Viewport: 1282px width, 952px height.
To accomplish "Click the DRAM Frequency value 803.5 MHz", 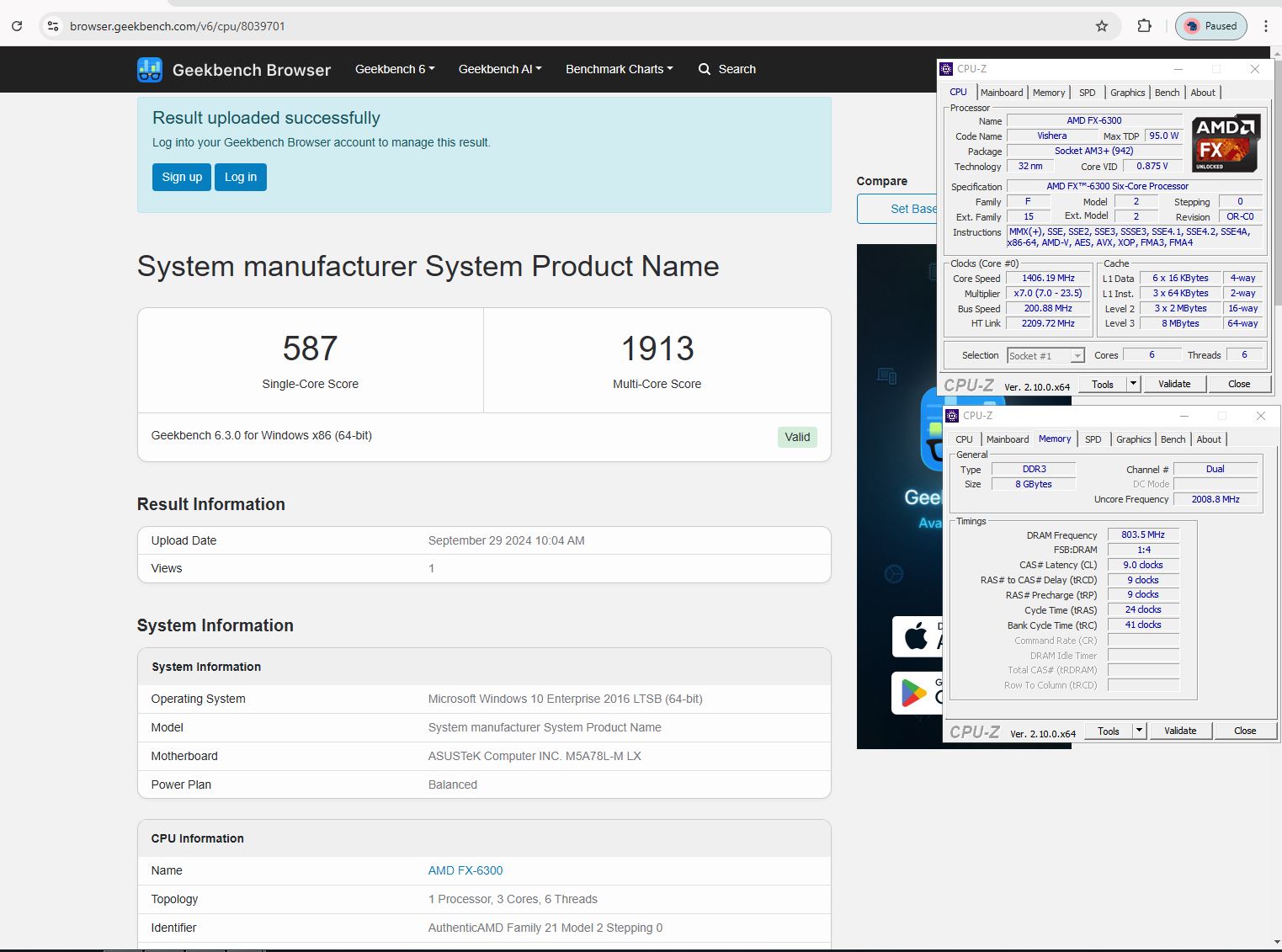I will 1143,535.
